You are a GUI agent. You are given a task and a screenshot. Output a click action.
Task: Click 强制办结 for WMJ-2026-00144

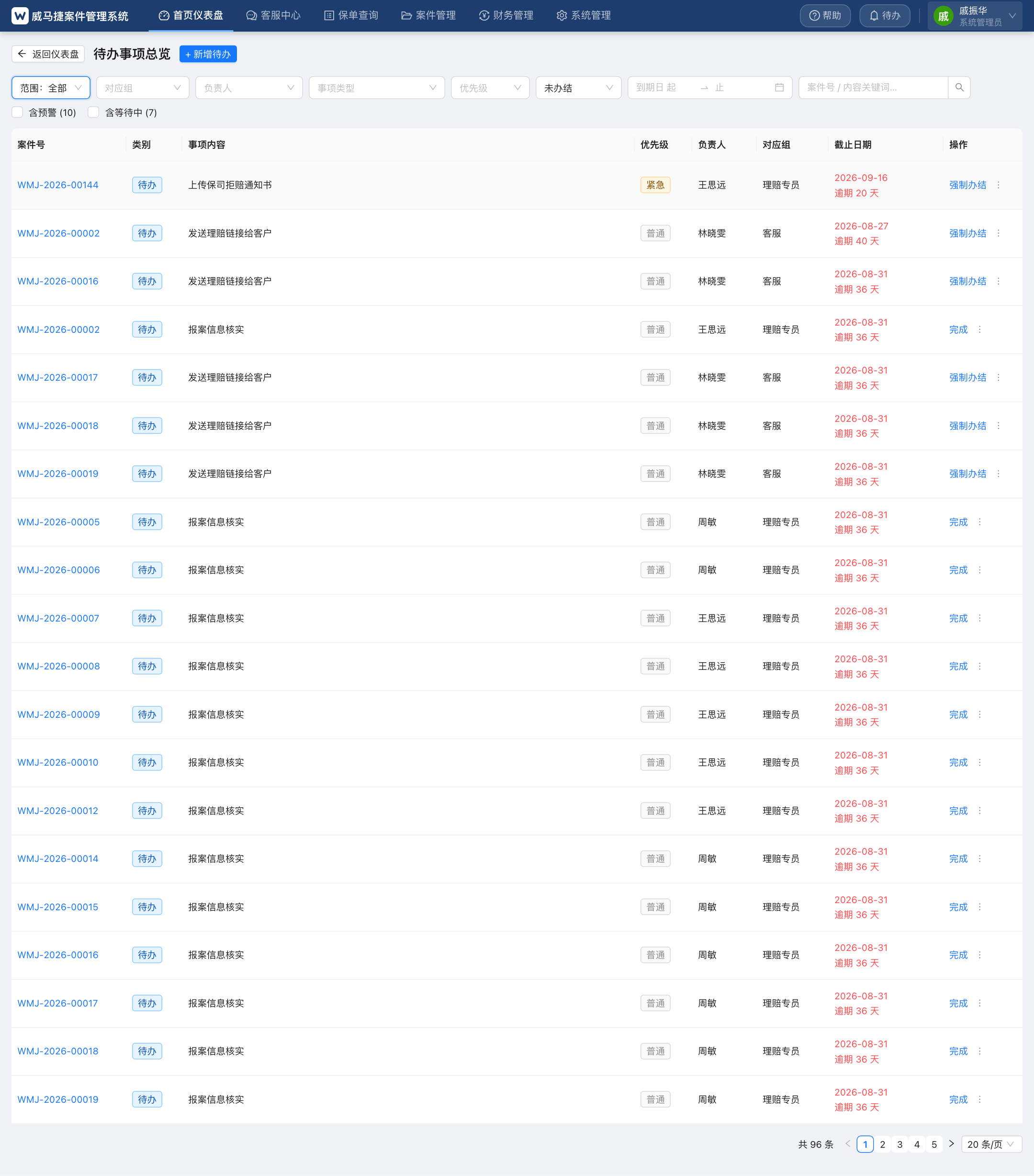click(967, 185)
